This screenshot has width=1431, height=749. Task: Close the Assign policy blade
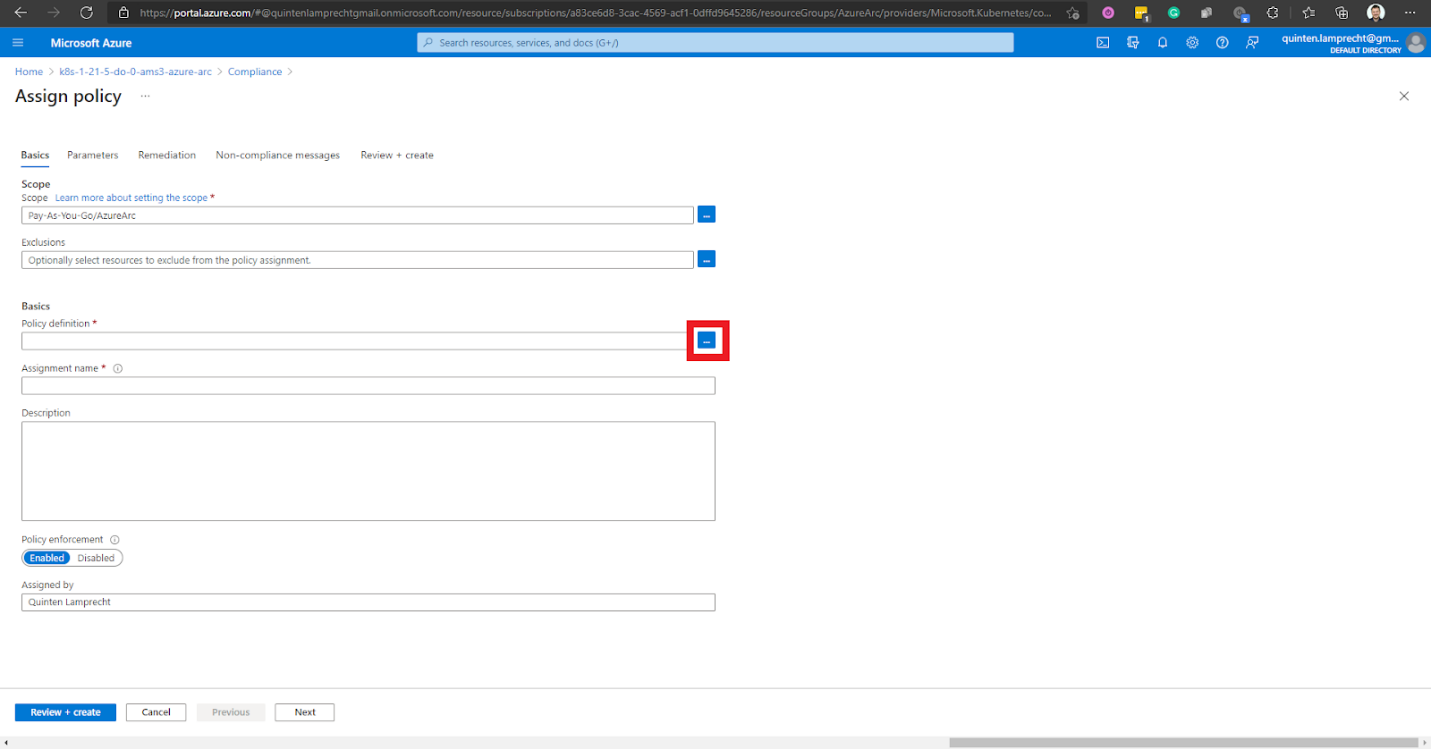tap(1404, 96)
